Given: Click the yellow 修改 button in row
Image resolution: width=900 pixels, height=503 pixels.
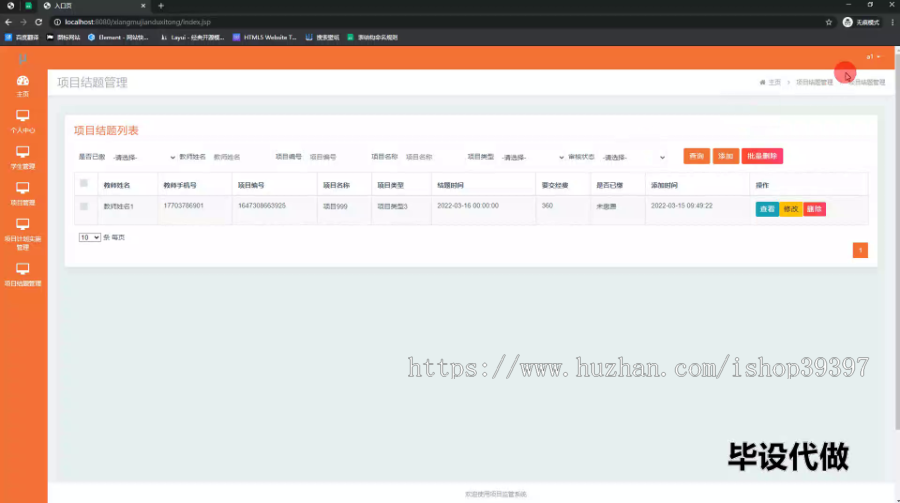Looking at the screenshot, I should pos(790,209).
